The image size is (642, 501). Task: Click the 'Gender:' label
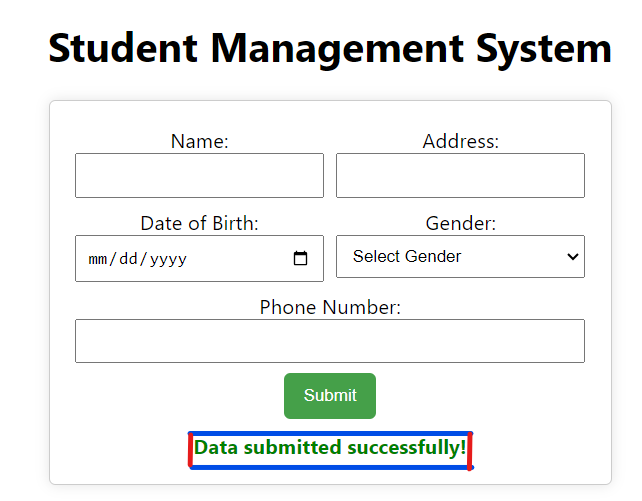tap(460, 224)
